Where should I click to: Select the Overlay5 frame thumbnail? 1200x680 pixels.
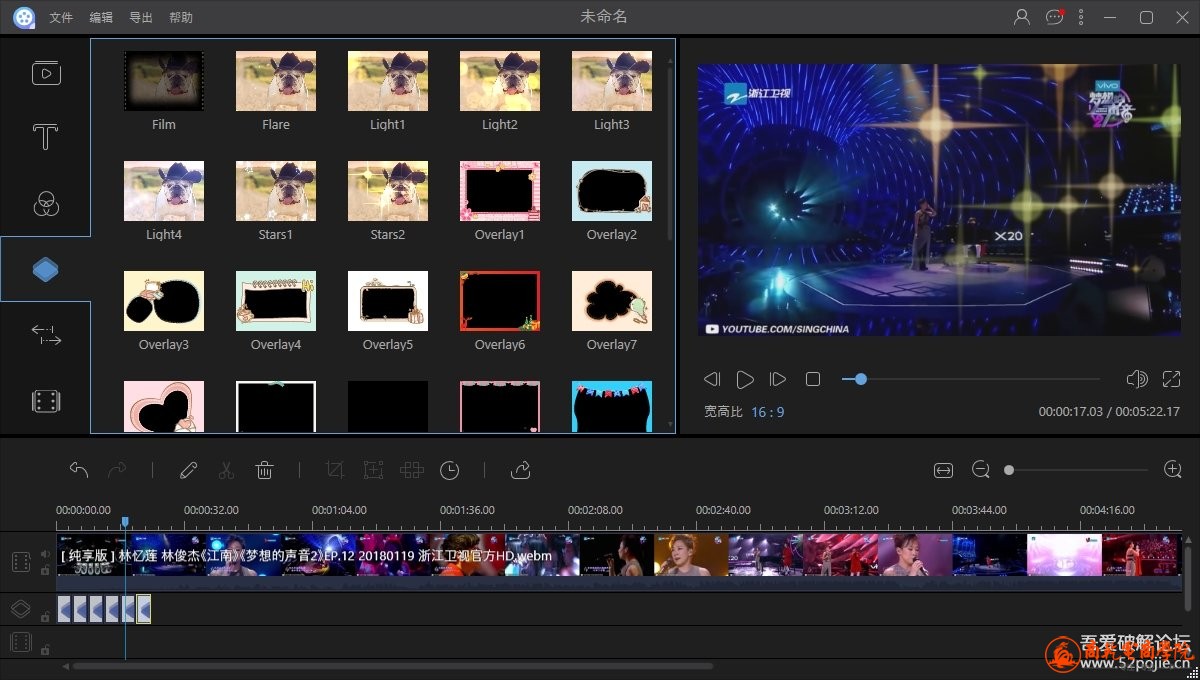click(388, 301)
